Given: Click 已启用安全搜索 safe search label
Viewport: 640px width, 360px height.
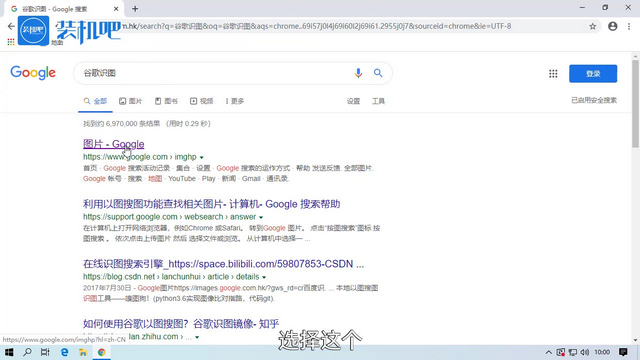Looking at the screenshot, I should (x=594, y=100).
